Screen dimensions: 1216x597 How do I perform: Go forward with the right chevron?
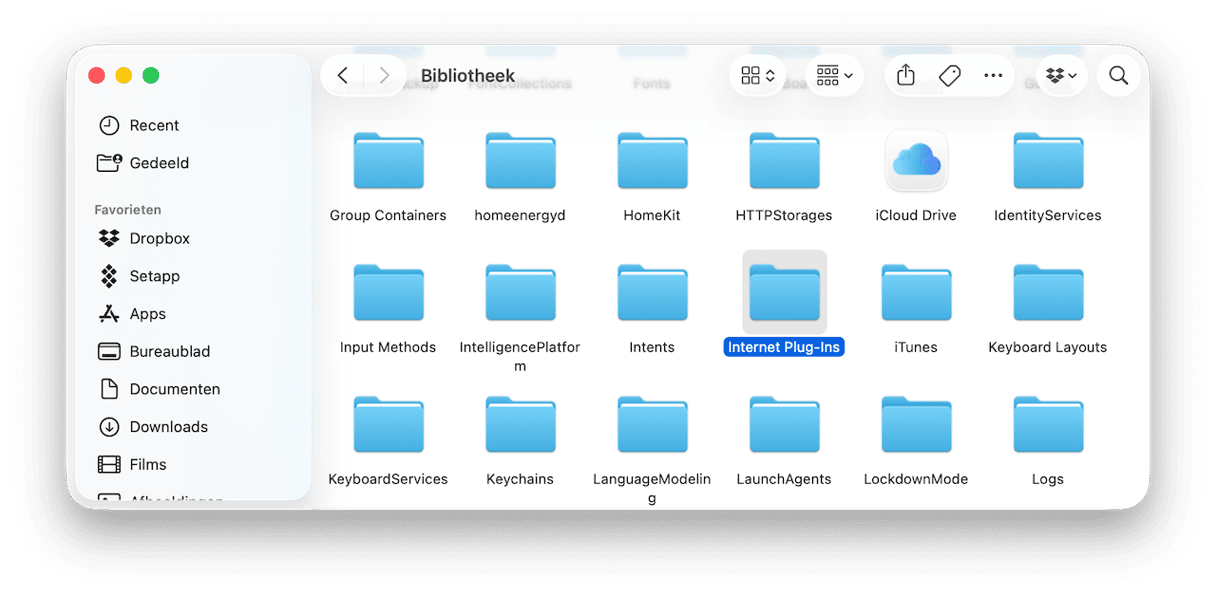[384, 76]
